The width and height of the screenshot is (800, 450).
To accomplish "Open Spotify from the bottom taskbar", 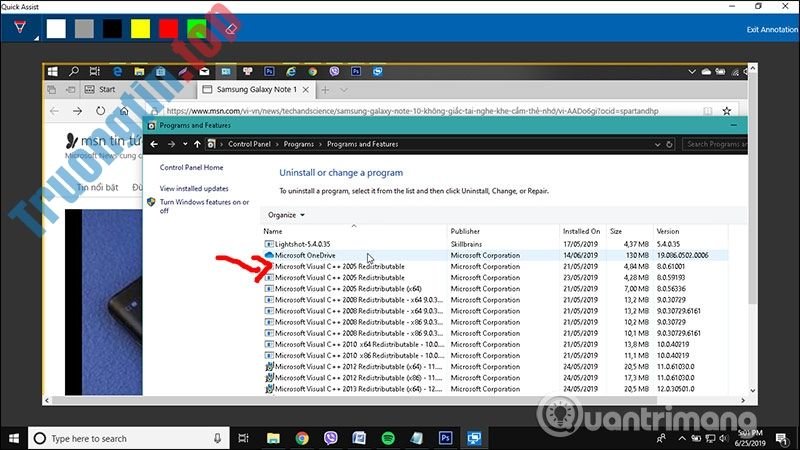I will point(388,437).
